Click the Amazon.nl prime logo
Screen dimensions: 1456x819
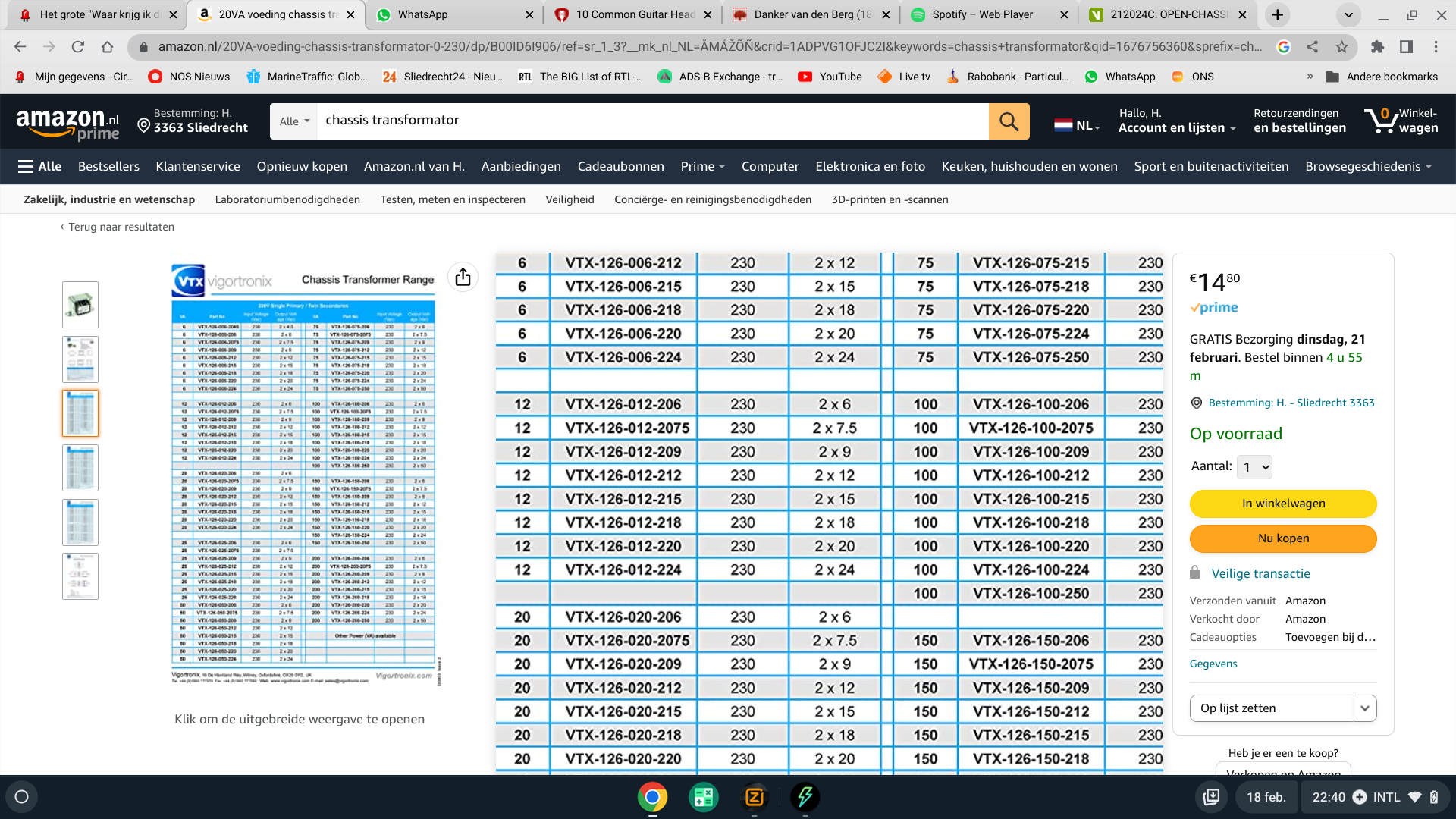coord(67,123)
